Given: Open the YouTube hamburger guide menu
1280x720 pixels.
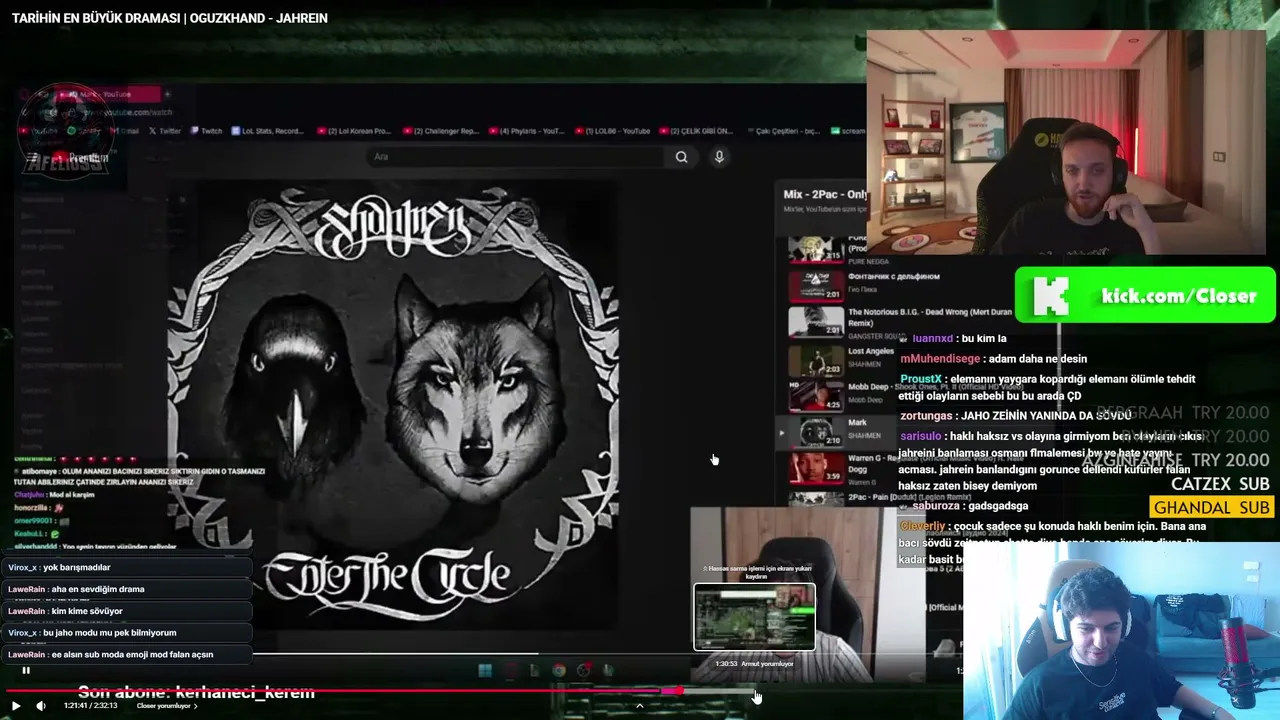Looking at the screenshot, I should point(33,158).
